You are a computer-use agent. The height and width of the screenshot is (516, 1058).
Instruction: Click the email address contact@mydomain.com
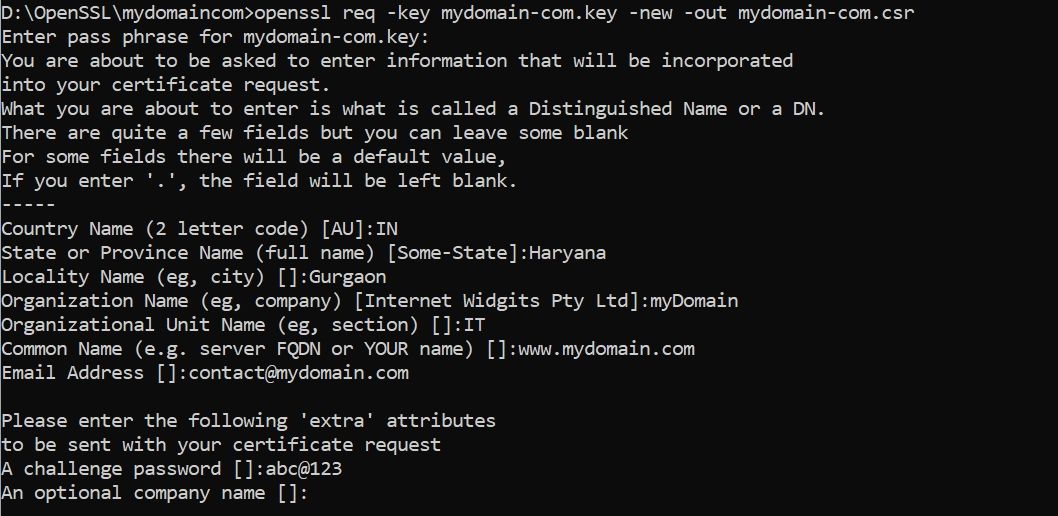click(x=298, y=373)
